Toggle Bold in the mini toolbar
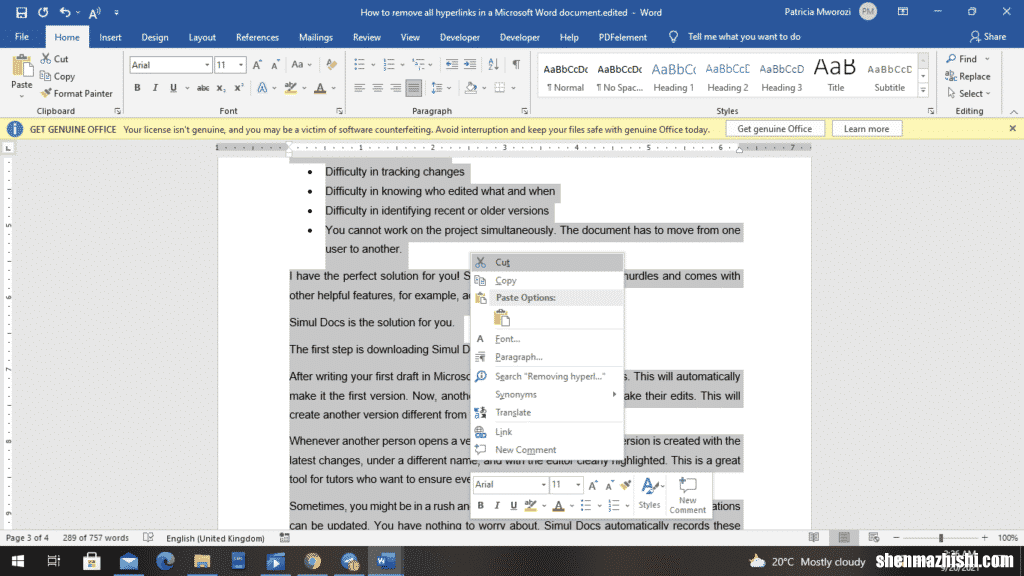 tap(481, 505)
